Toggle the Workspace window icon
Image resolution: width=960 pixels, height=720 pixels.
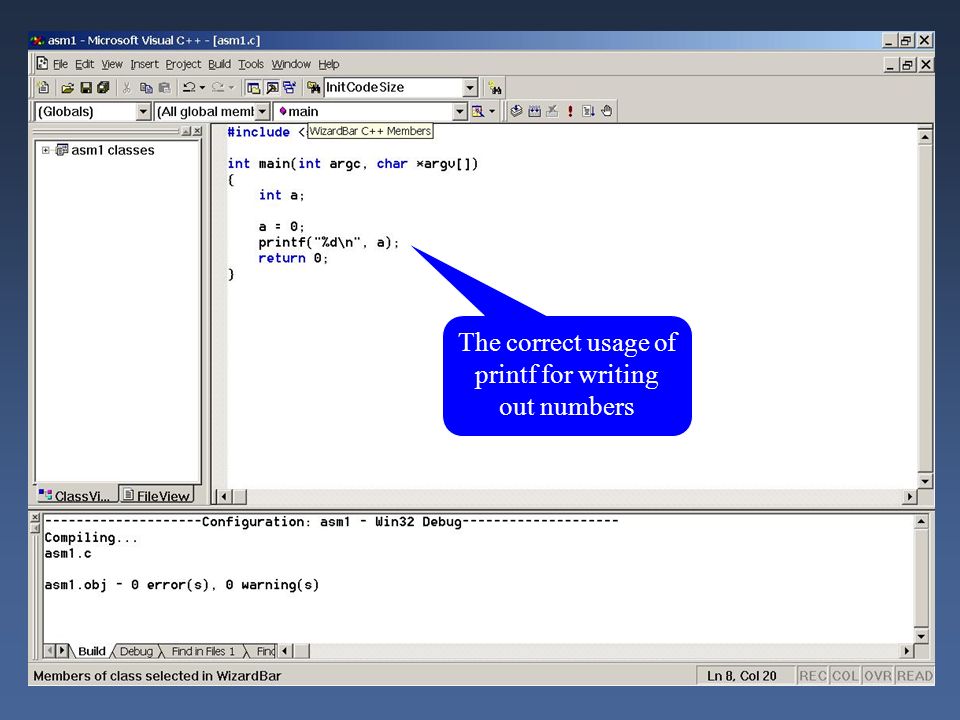(x=253, y=88)
